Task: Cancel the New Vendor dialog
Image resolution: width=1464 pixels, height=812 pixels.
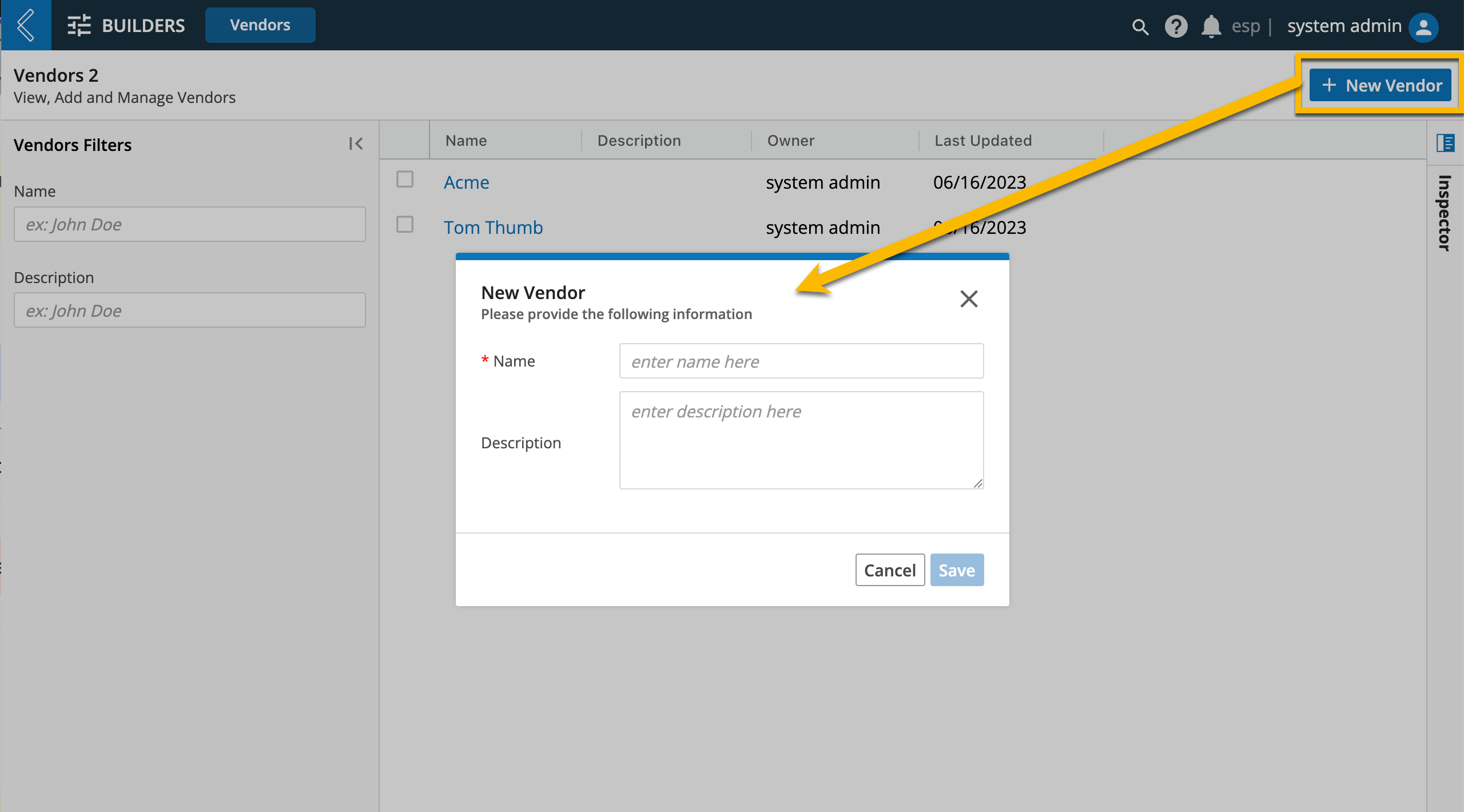Action: [x=890, y=570]
